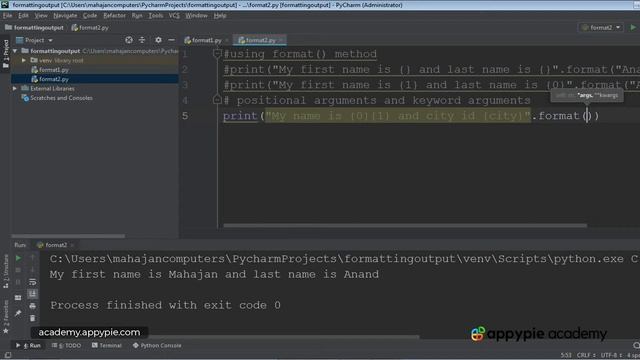This screenshot has height=360, width=640.
Task: Click formattingoutput breadcrumb in navigation bar
Action: pos(35,28)
